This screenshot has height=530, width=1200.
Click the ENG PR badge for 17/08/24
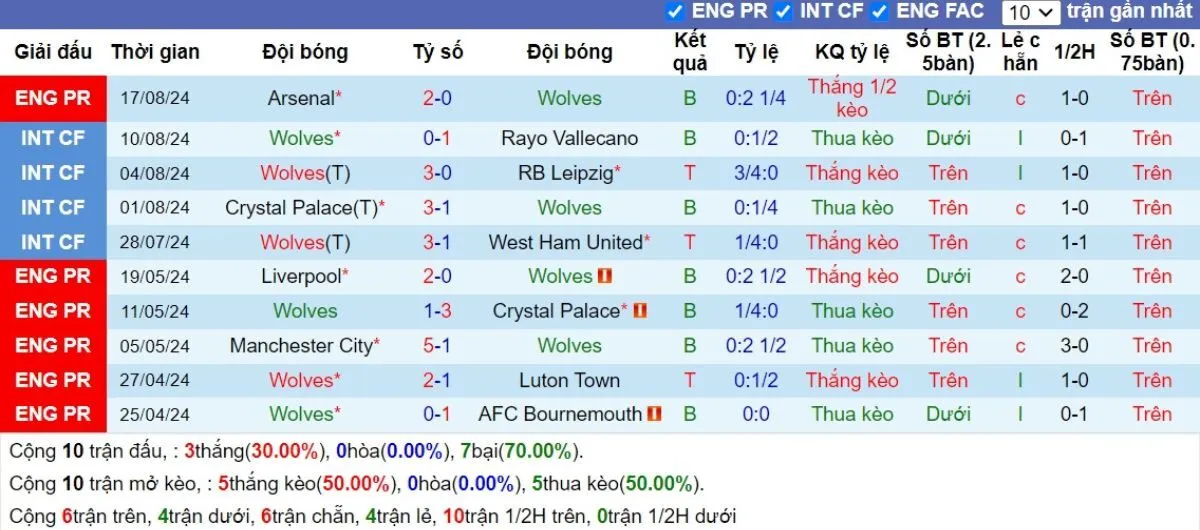(53, 98)
